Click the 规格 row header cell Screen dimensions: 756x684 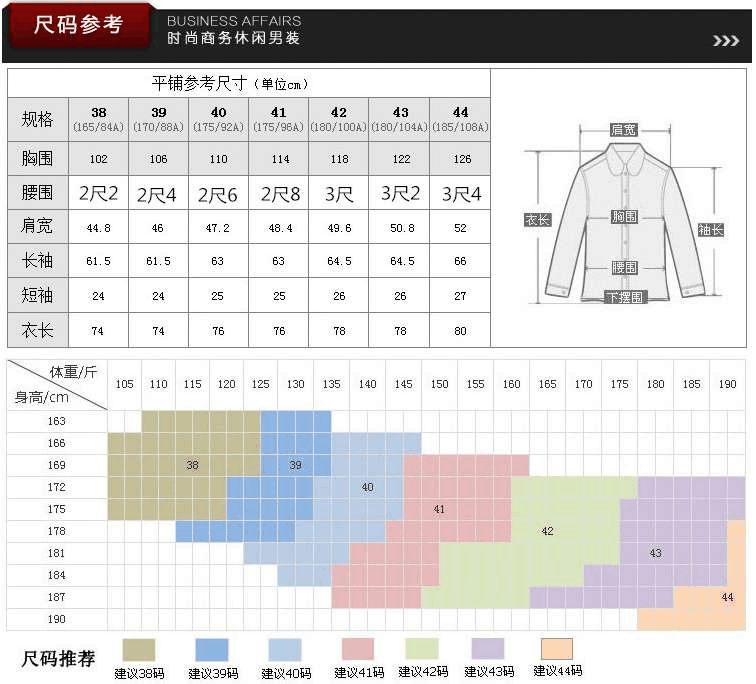point(38,119)
